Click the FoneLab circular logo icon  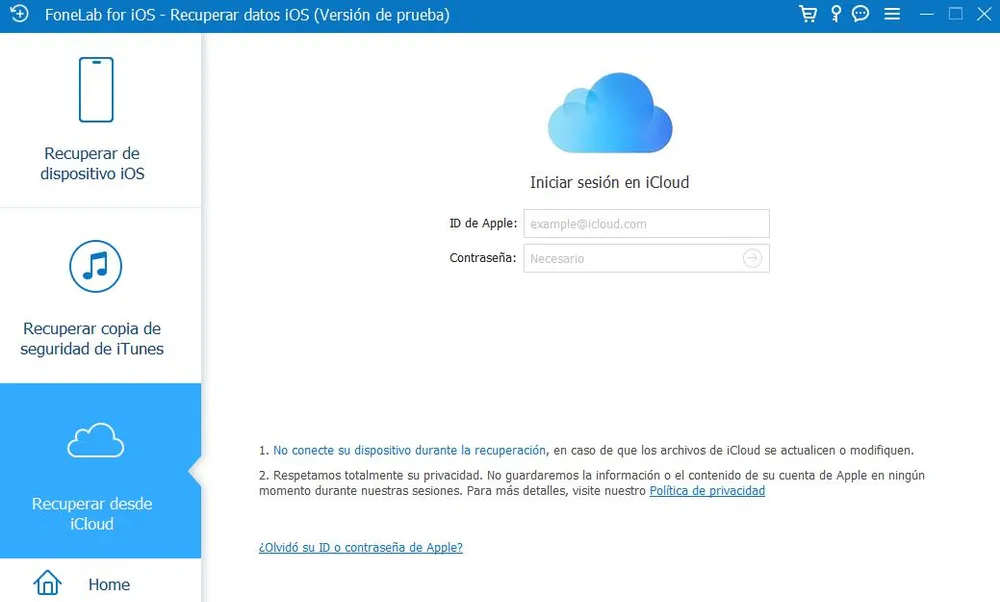click(x=18, y=14)
